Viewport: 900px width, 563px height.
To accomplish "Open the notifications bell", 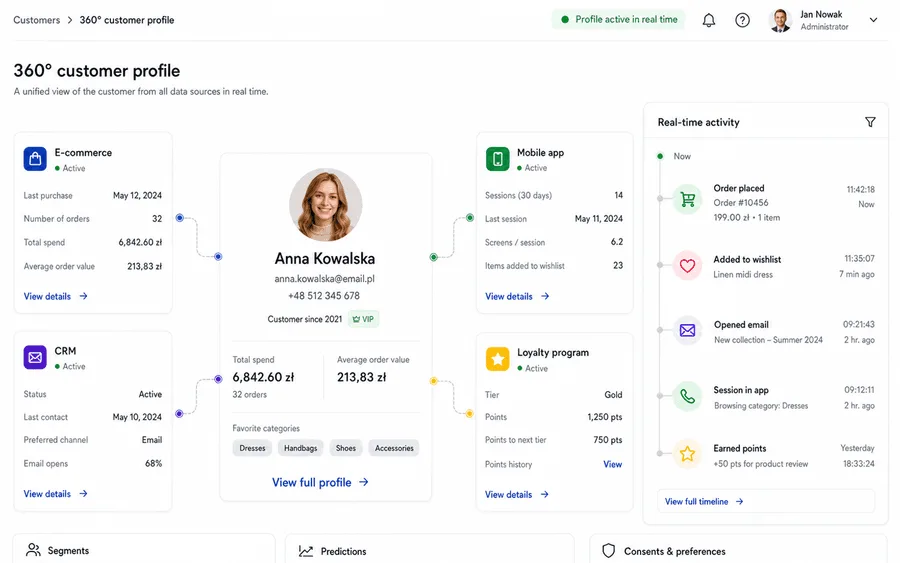I will click(x=709, y=21).
